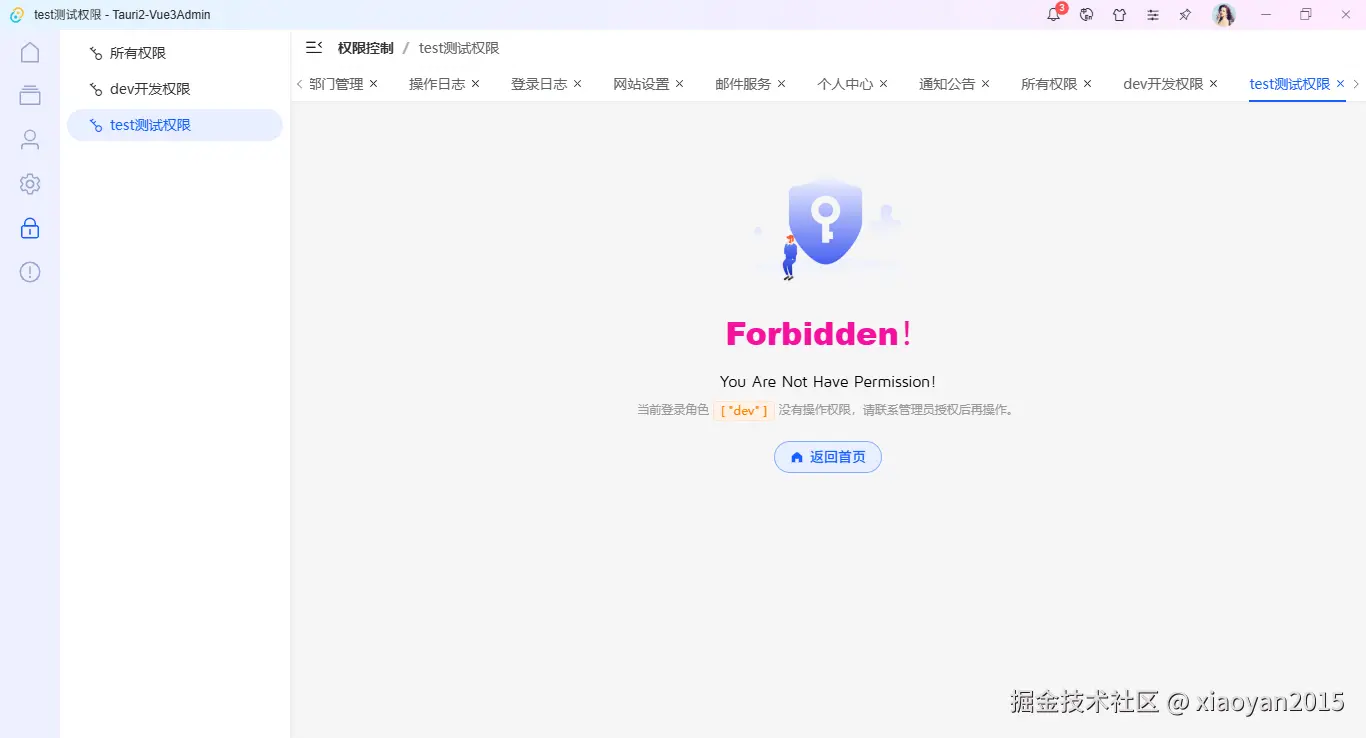Viewport: 1366px width, 738px height.
Task: Open the layout settings sliders icon
Action: click(x=1152, y=15)
